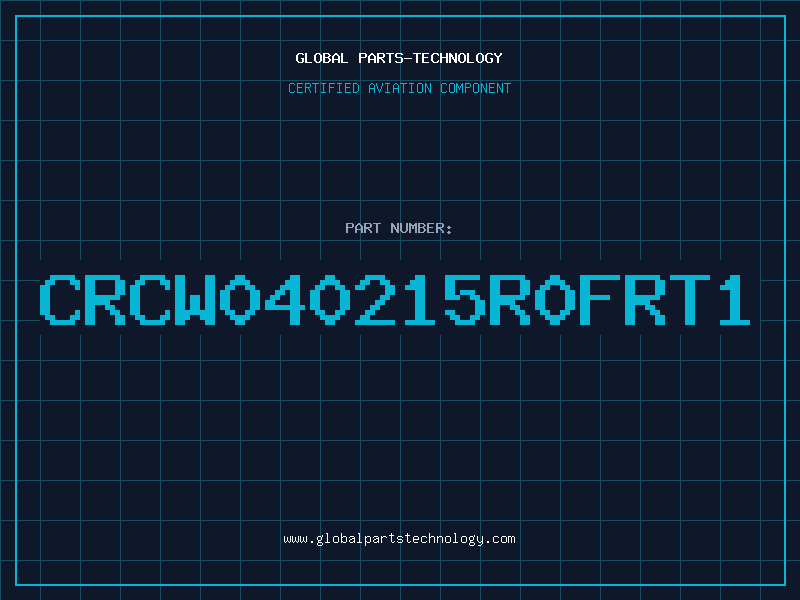Click the PART NUMBER: label
This screenshot has width=800, height=600.
(x=399, y=228)
